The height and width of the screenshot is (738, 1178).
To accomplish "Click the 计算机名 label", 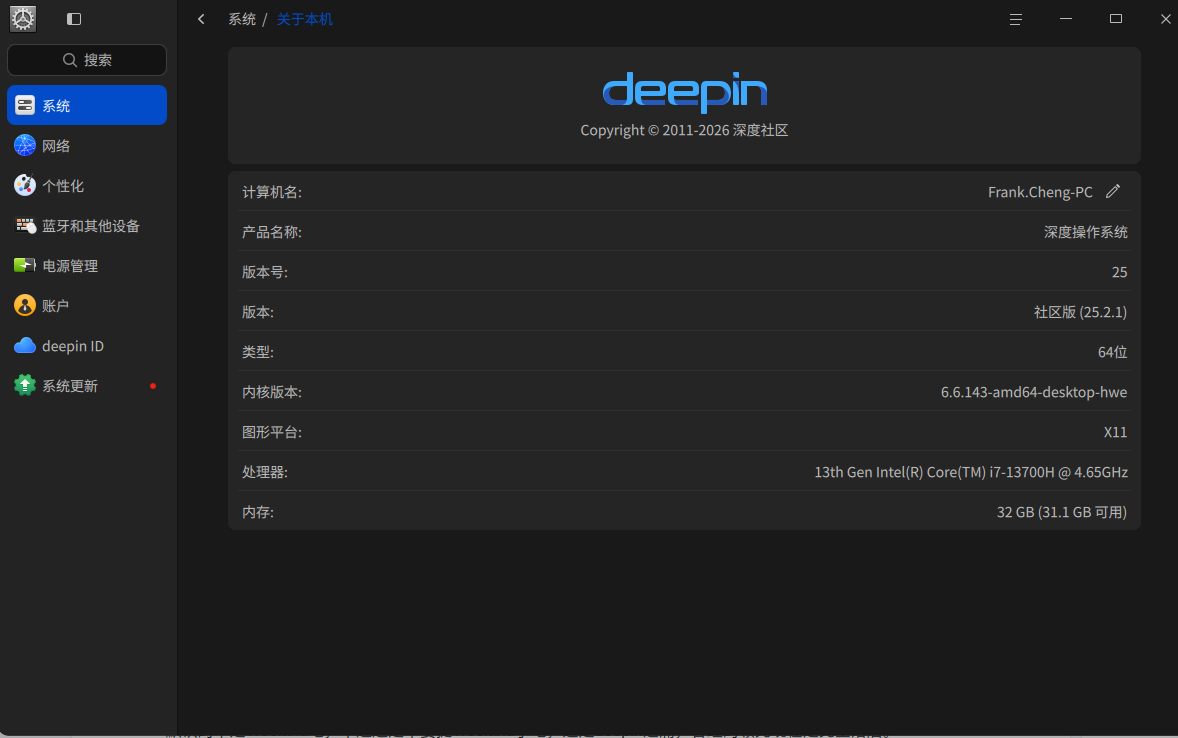I will (271, 192).
